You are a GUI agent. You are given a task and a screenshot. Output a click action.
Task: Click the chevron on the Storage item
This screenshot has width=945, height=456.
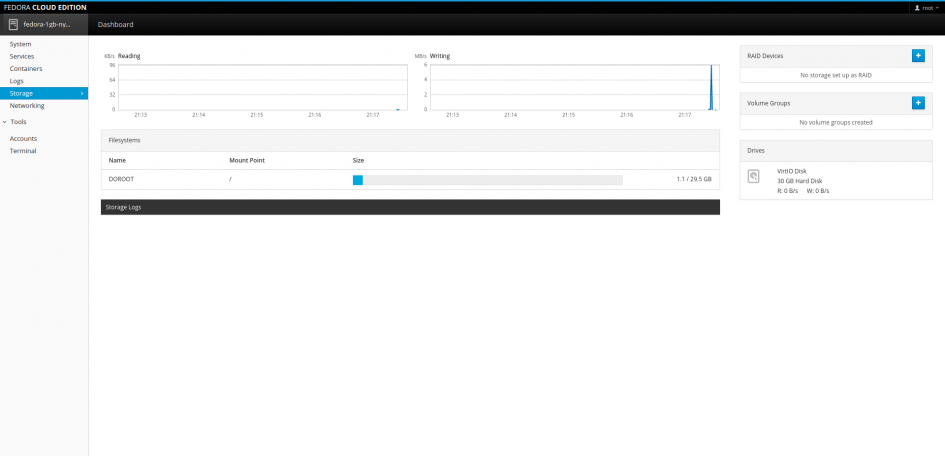pyautogui.click(x=81, y=93)
